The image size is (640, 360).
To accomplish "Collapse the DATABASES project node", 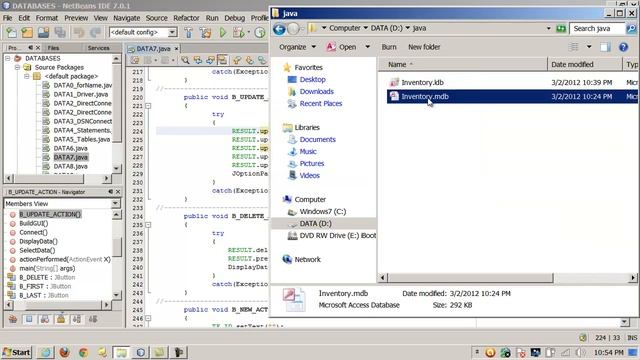I will [x=8, y=58].
